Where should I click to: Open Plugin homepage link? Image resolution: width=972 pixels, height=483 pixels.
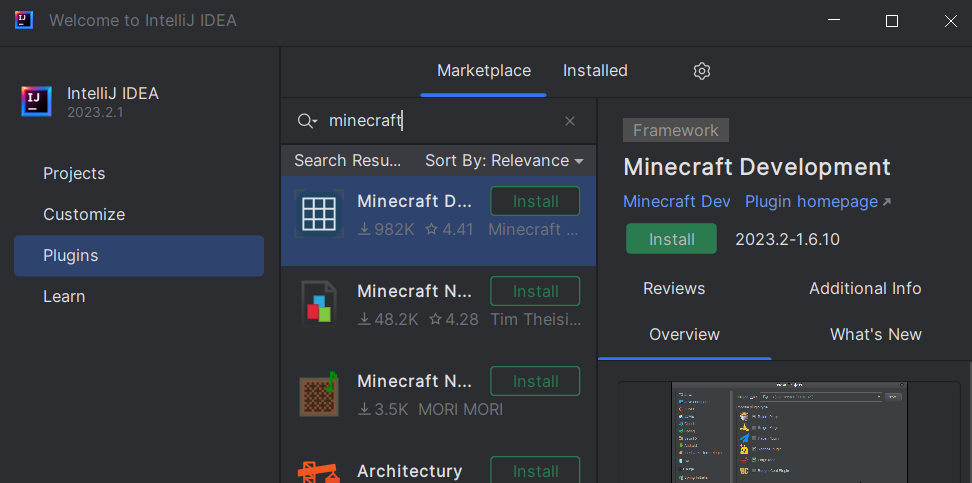(818, 202)
